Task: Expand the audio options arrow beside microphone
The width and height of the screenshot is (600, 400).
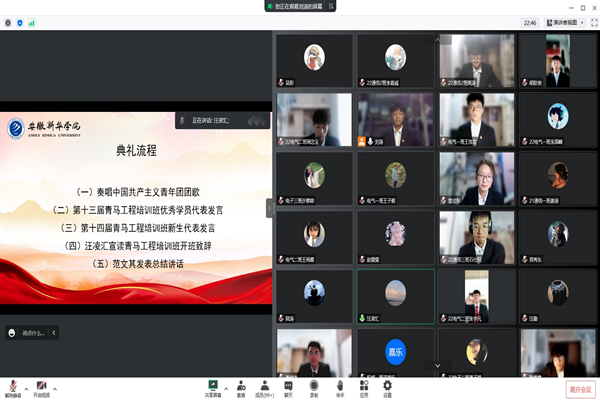Action: (x=27, y=384)
